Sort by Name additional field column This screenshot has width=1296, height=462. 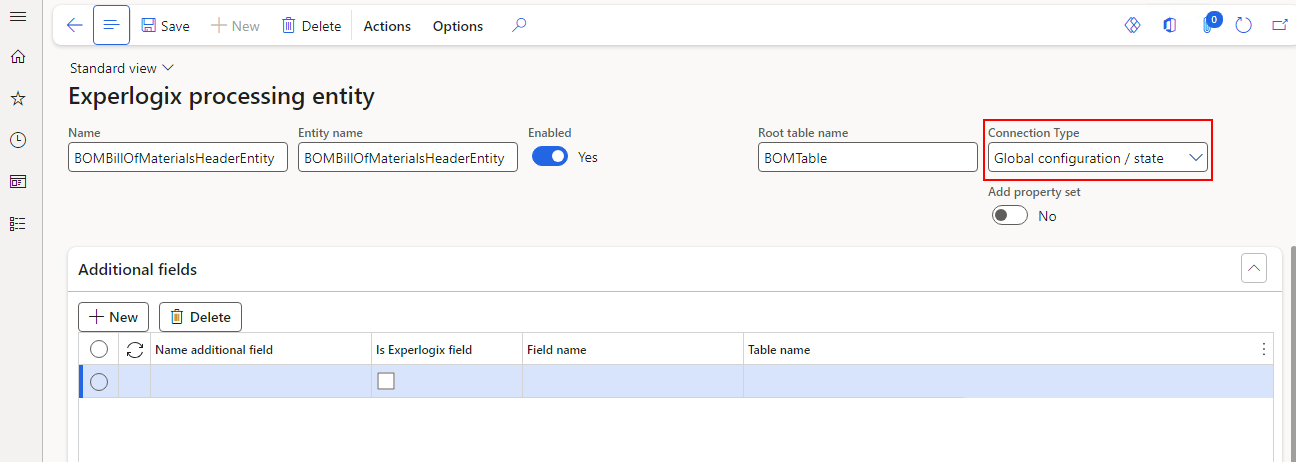[x=214, y=350]
